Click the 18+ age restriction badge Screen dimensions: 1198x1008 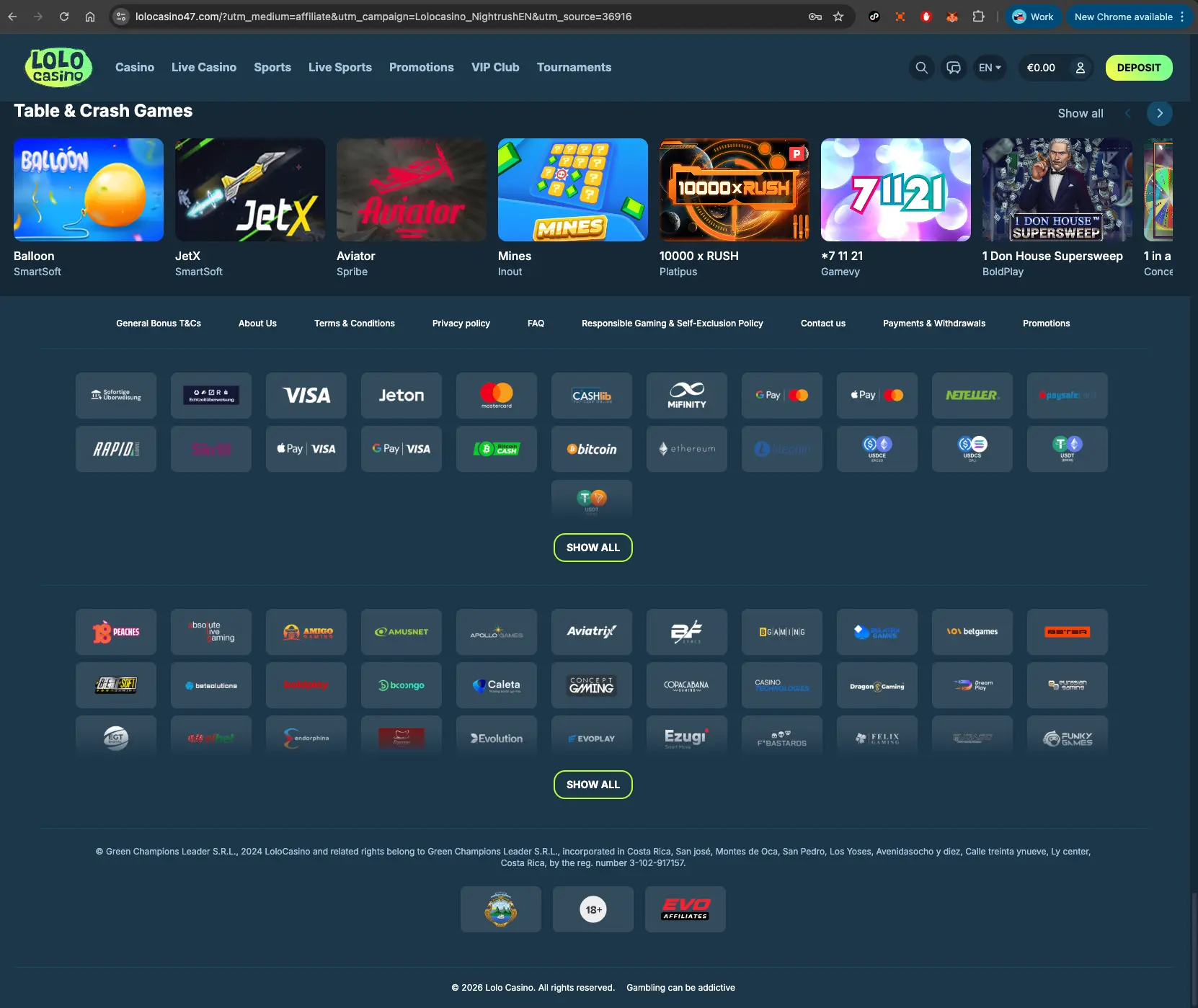593,909
